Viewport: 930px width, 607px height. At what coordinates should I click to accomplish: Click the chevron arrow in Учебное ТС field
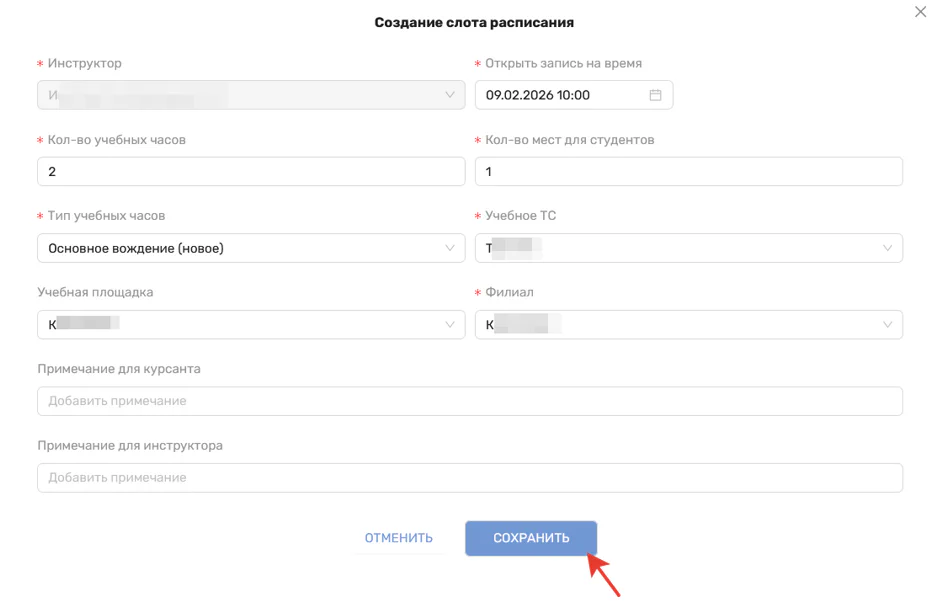pyautogui.click(x=887, y=248)
